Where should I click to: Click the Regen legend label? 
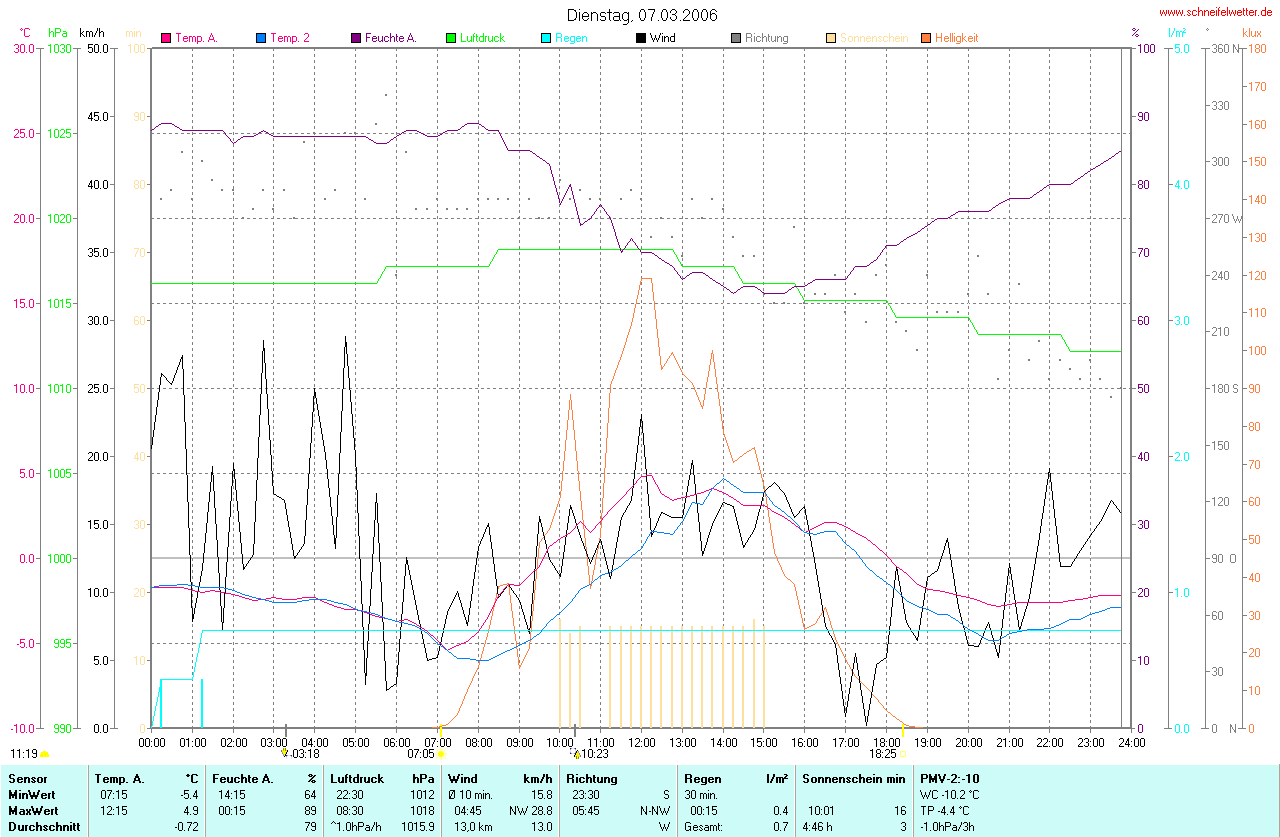pos(571,38)
